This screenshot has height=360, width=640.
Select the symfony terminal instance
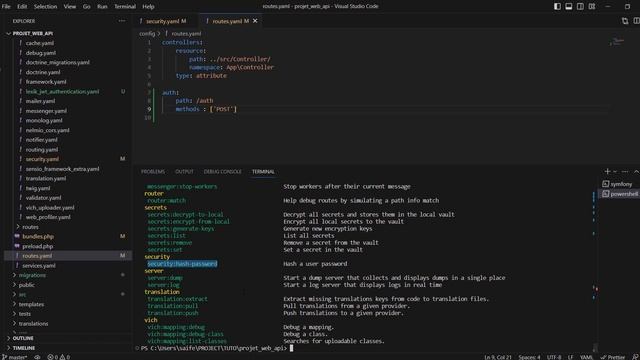click(620, 184)
